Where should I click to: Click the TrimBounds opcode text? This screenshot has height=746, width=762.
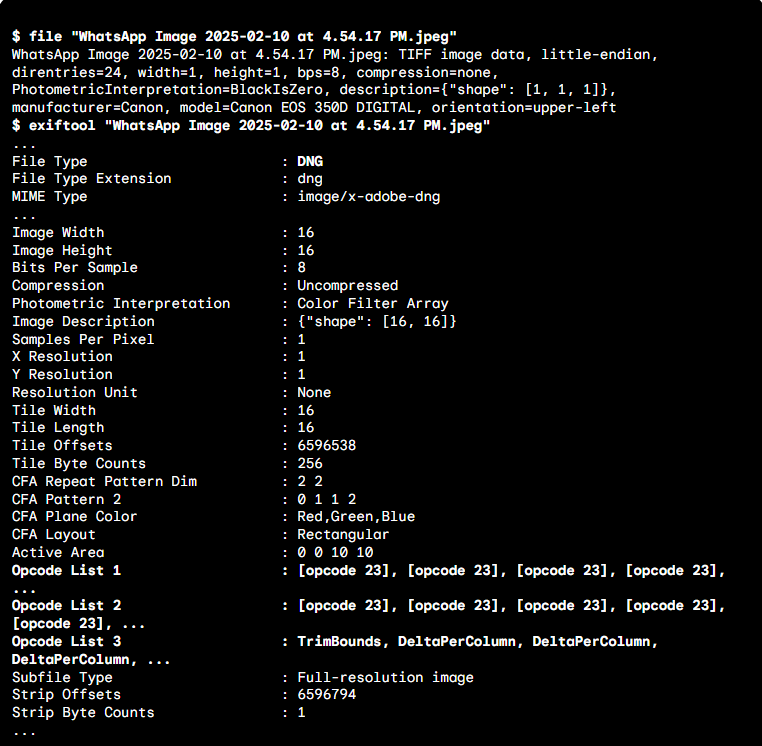point(339,641)
